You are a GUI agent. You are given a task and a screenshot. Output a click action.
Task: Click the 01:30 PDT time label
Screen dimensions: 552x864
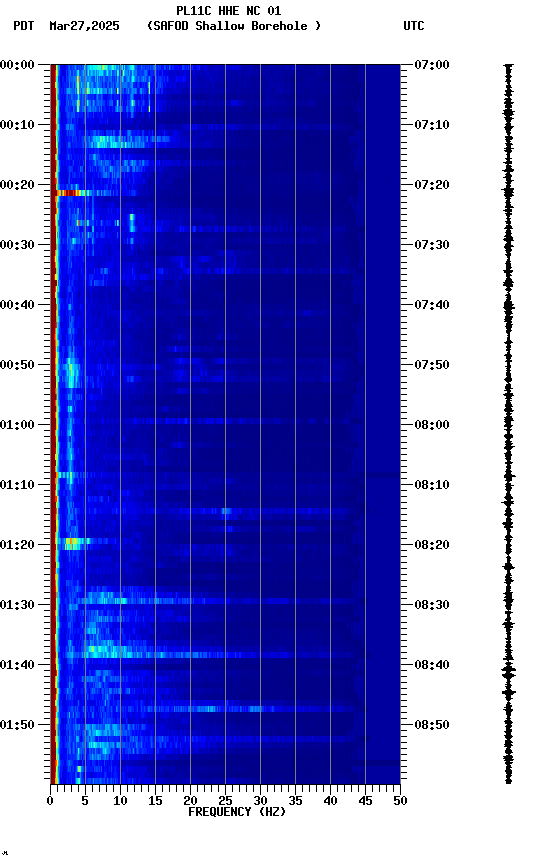point(17,606)
